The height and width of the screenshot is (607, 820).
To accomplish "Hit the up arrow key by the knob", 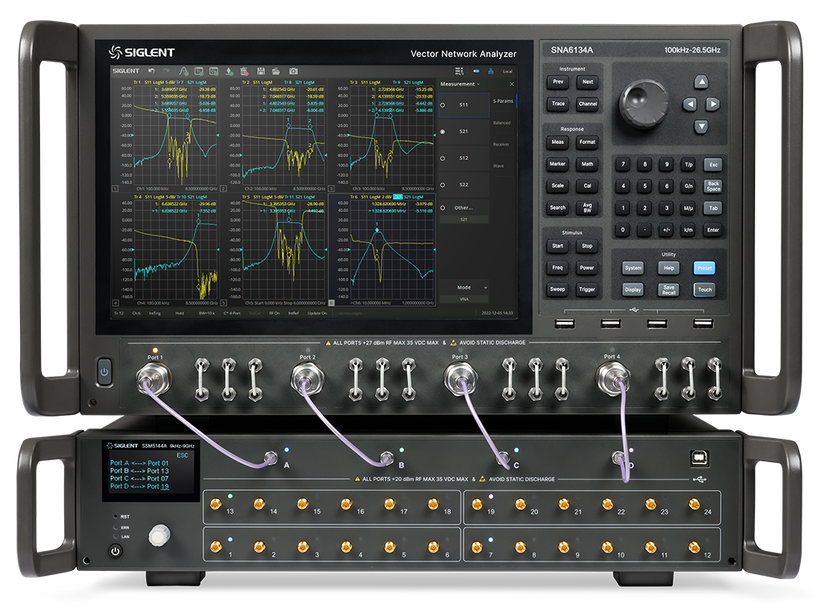I will click(701, 82).
